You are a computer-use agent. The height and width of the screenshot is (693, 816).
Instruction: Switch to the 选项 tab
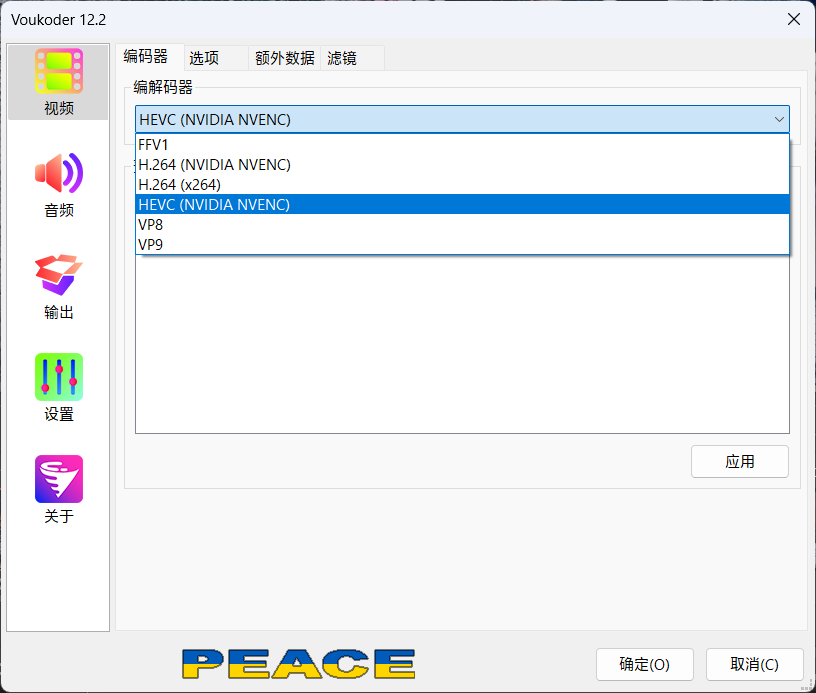(204, 58)
